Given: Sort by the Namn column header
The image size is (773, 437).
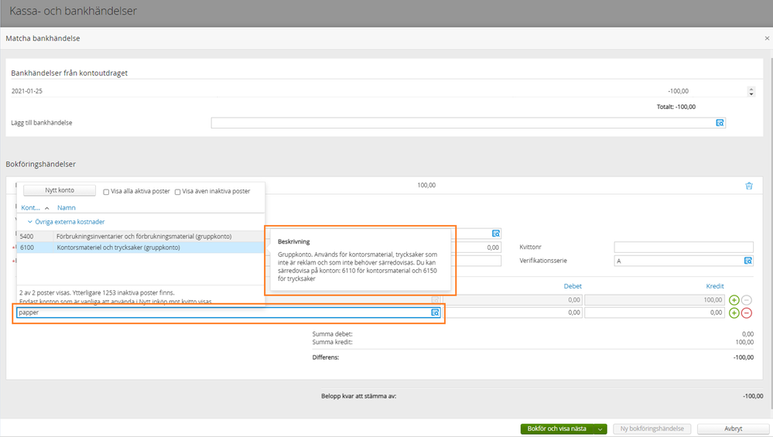Looking at the screenshot, I should (x=66, y=207).
